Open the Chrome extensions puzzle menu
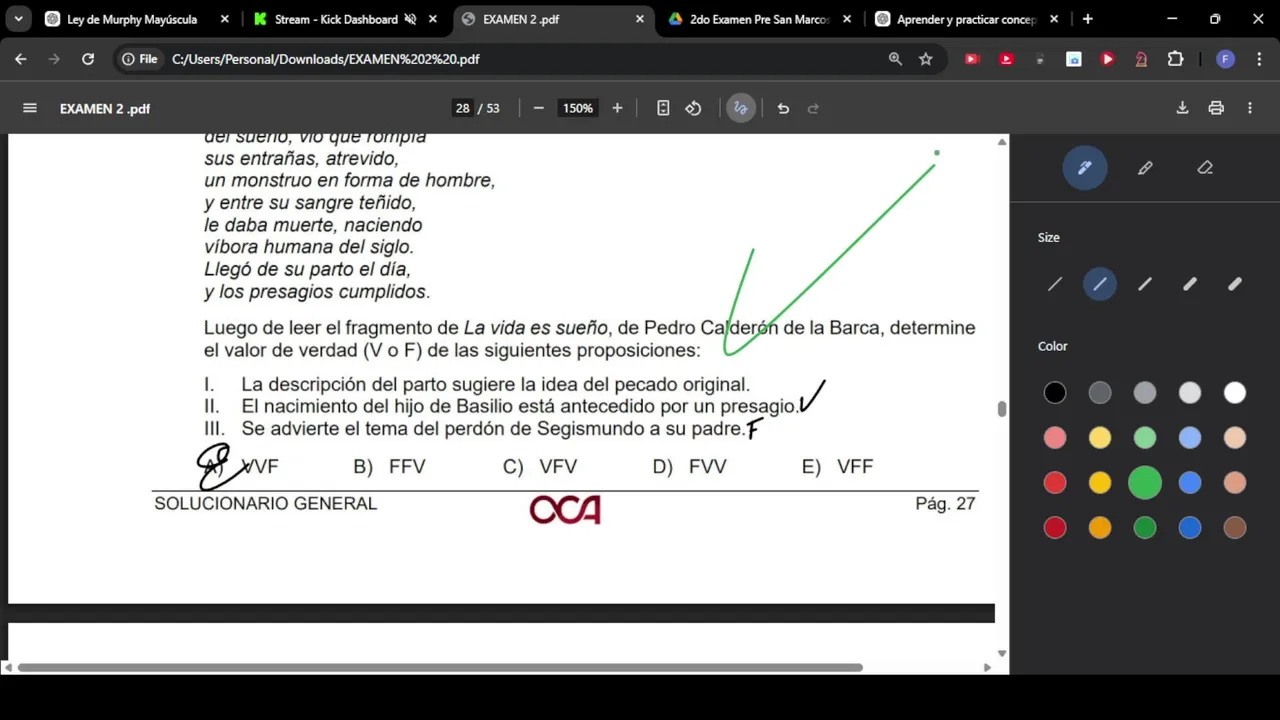Screen dimensions: 1280x720 click(1176, 59)
